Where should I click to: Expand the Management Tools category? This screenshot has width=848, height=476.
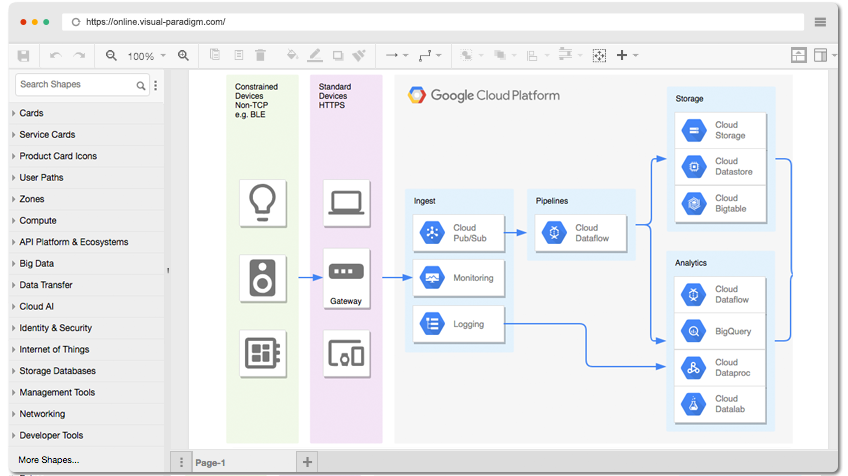[87, 393]
